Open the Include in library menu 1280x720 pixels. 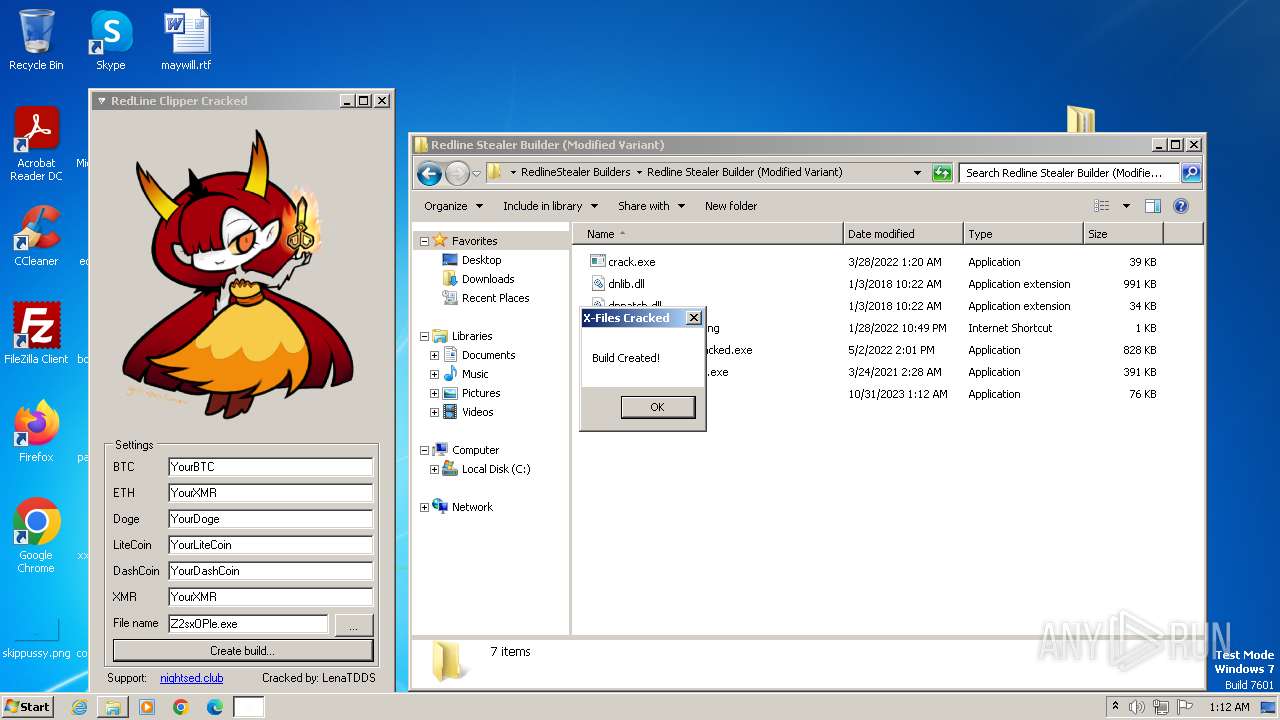pyautogui.click(x=550, y=206)
